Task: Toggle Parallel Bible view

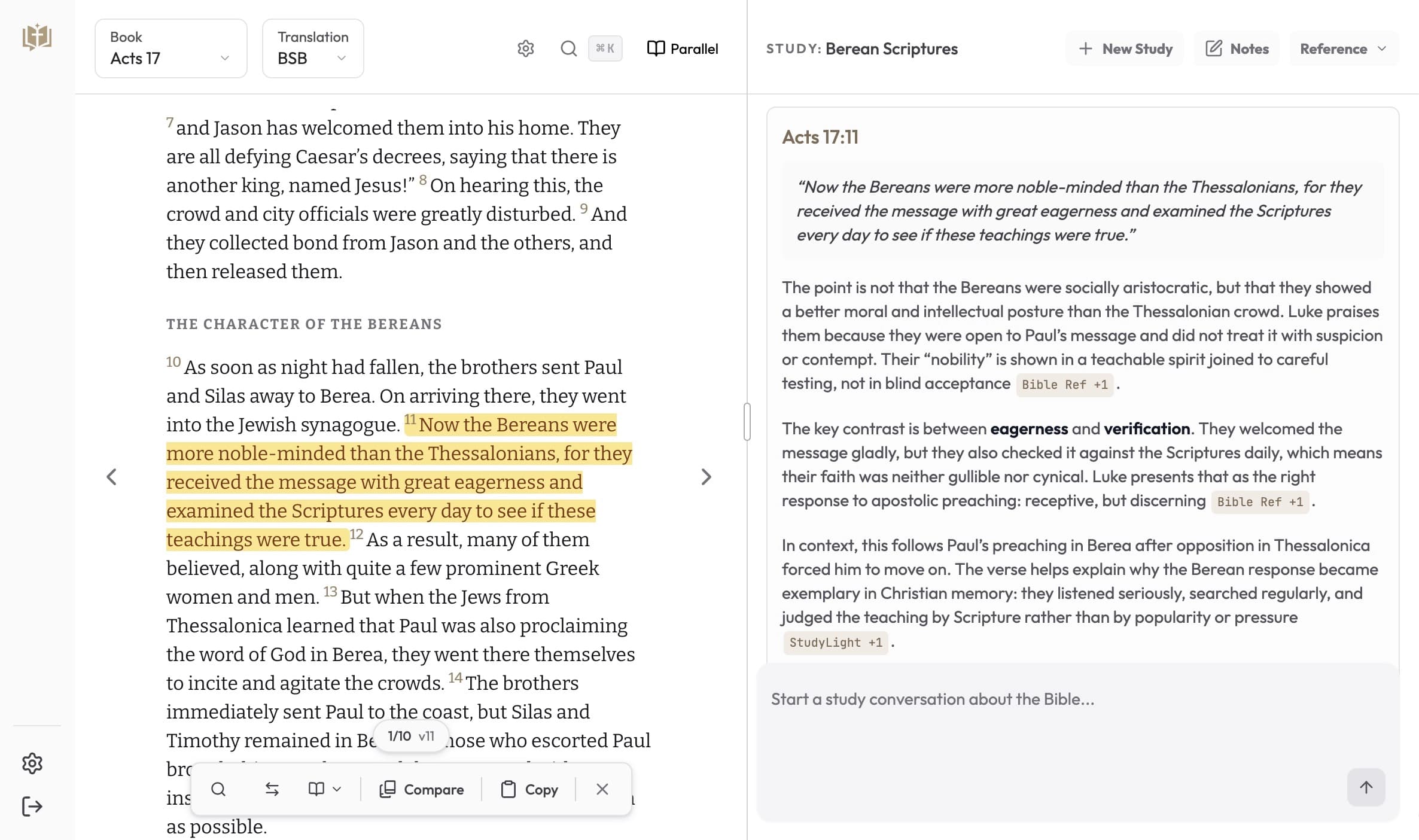Action: (x=681, y=48)
